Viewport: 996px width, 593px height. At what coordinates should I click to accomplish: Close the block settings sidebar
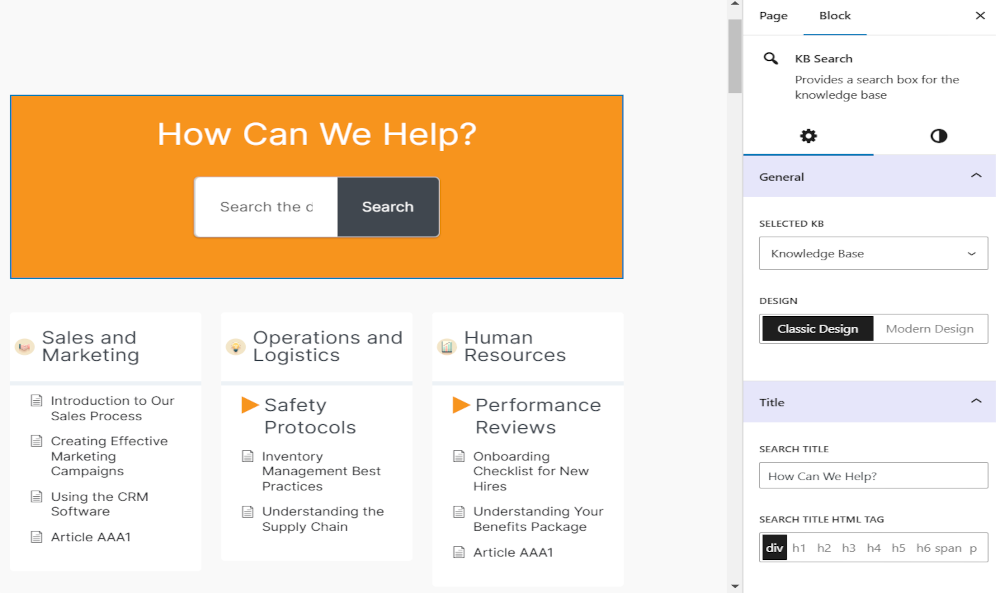click(980, 16)
